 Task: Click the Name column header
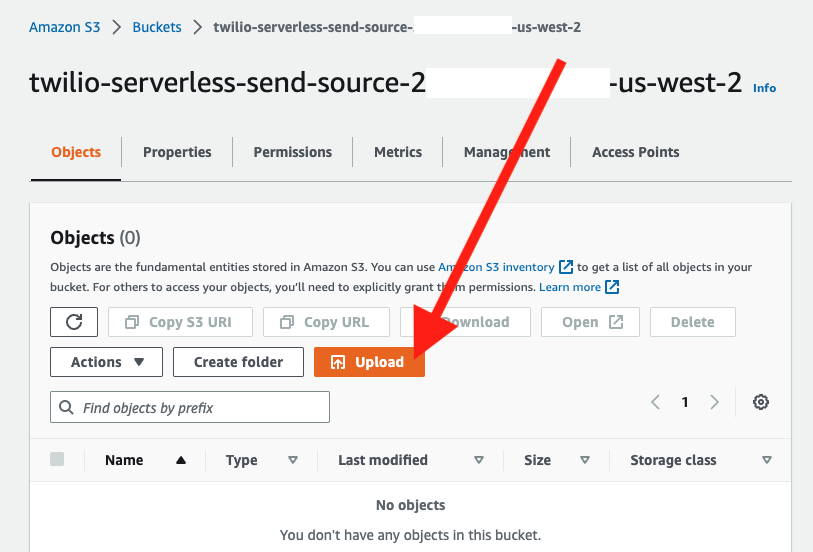(x=124, y=460)
